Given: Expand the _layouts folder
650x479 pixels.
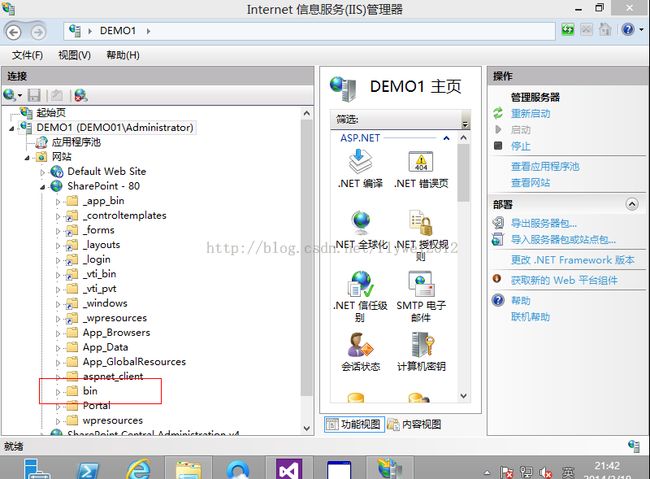Looking at the screenshot, I should point(58,246).
